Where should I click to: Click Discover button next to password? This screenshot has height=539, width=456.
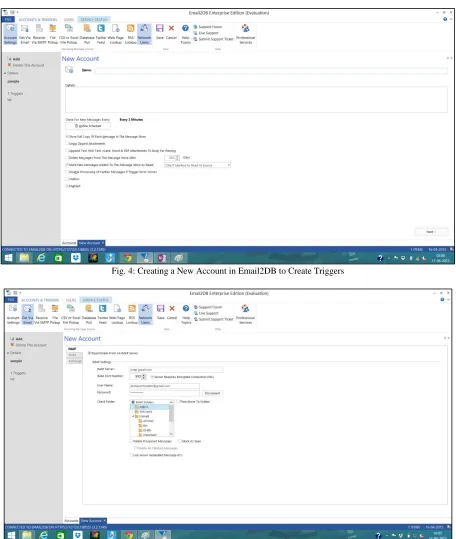click(x=212, y=393)
